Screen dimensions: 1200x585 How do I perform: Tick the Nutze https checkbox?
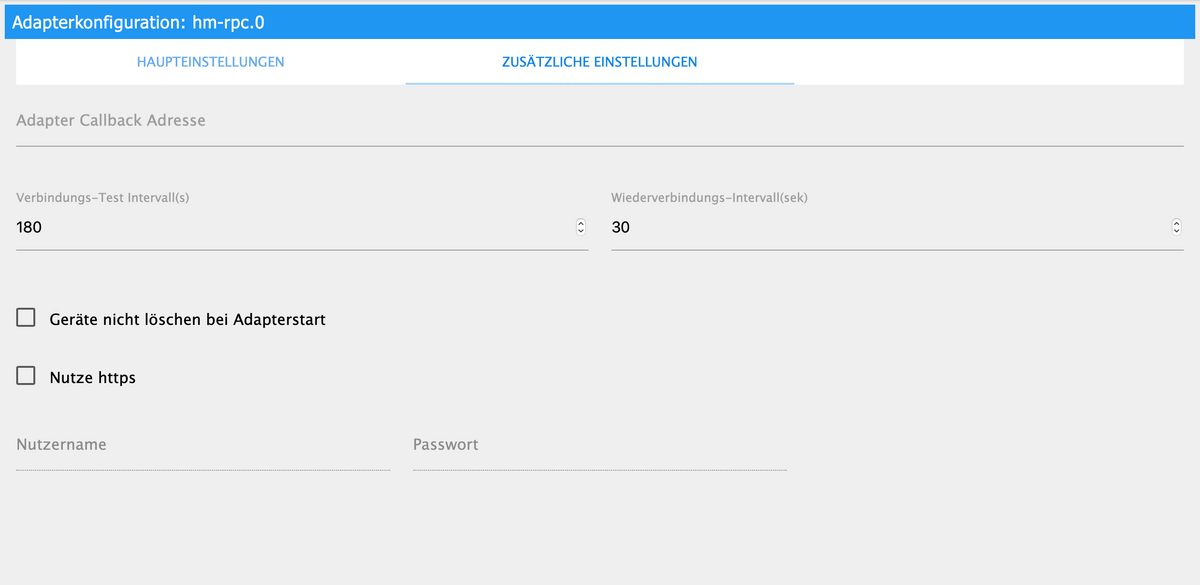[x=26, y=377]
